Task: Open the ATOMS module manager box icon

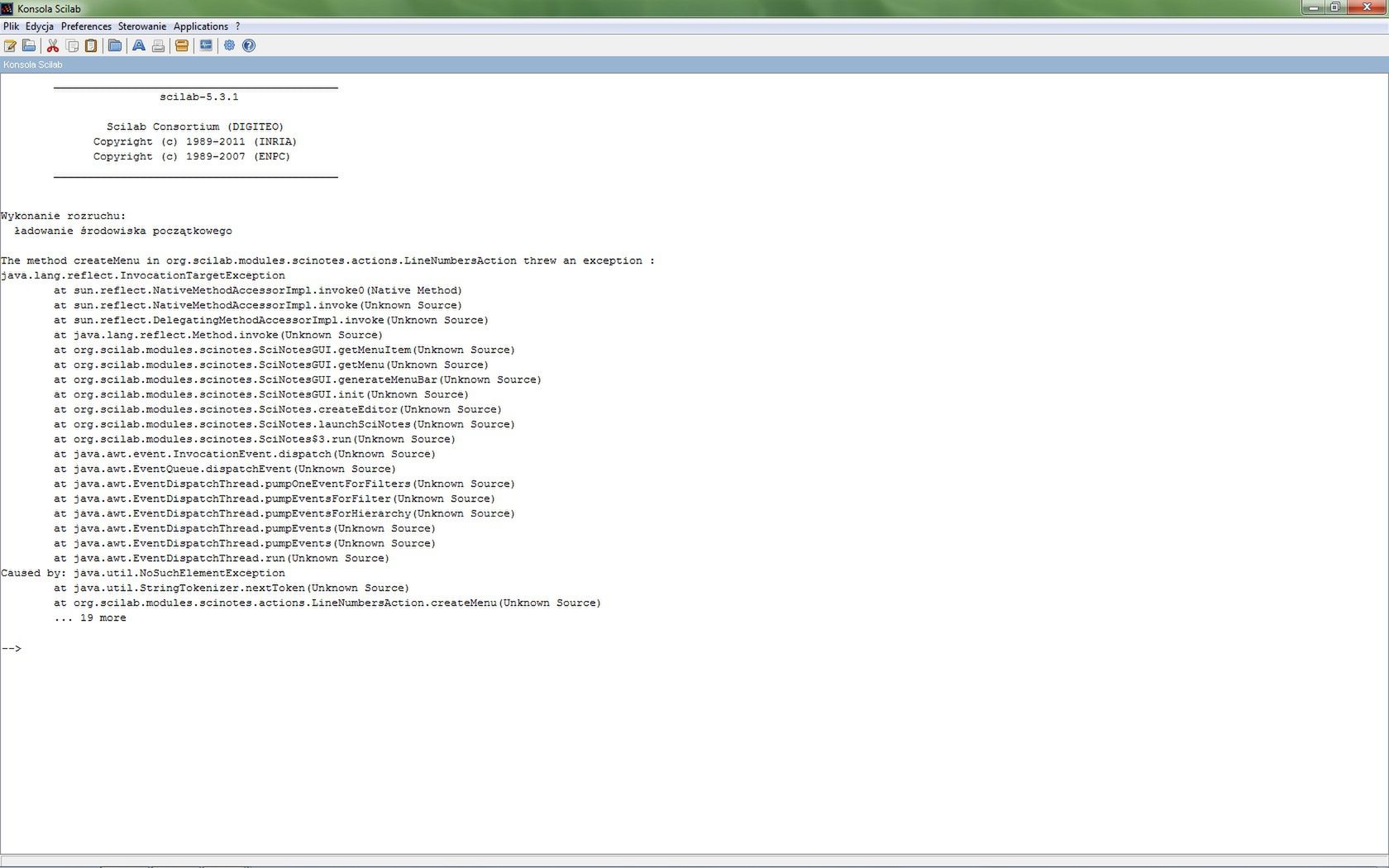Action: click(x=182, y=45)
